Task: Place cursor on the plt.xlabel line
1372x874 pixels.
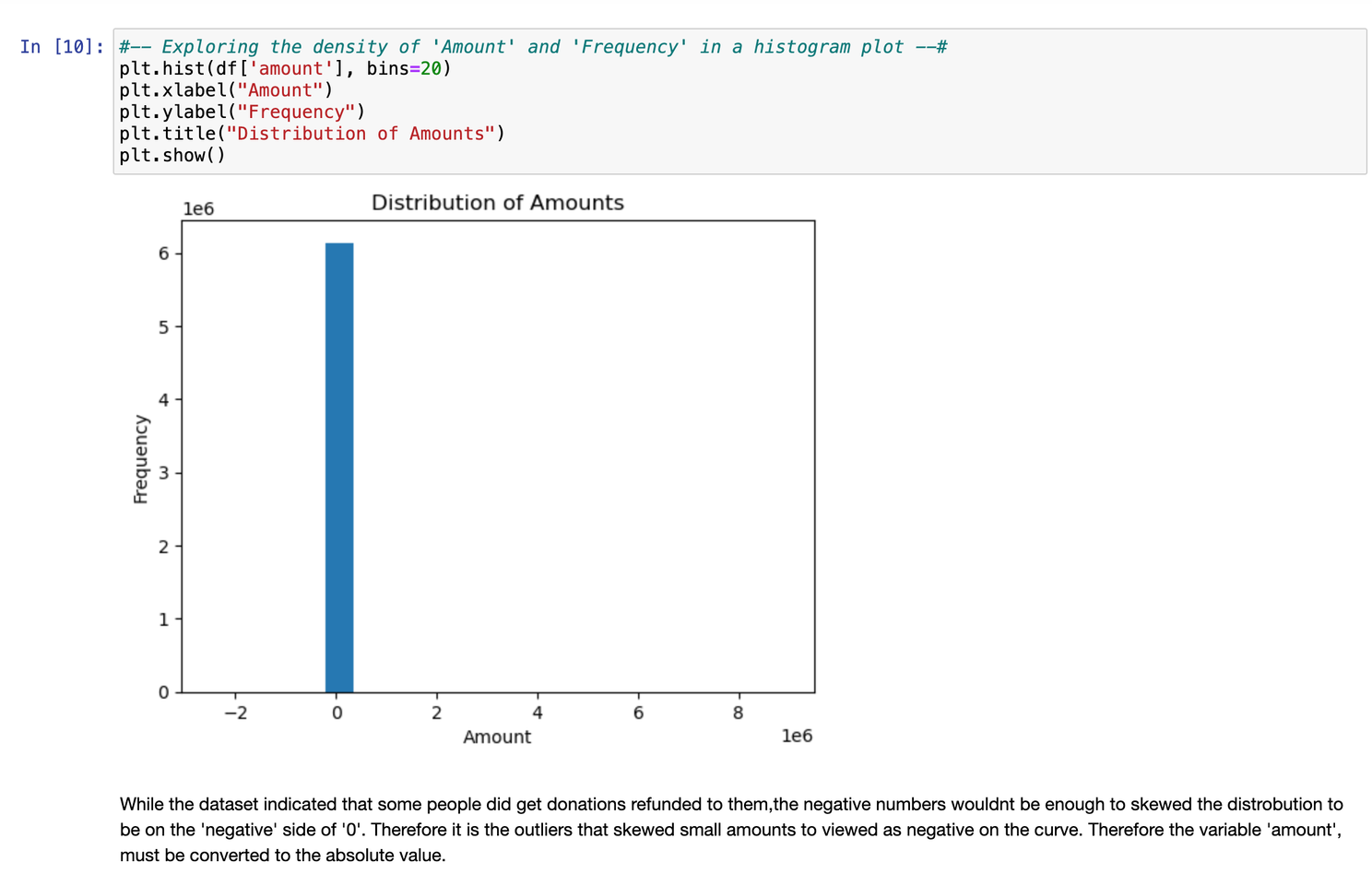Action: [225, 90]
